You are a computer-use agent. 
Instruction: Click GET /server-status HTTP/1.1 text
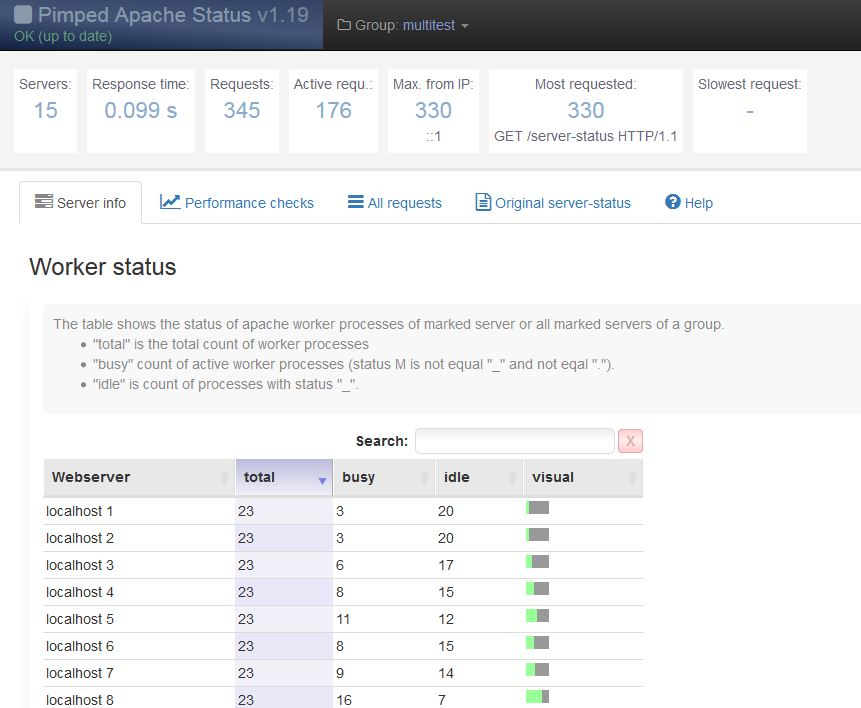[586, 136]
